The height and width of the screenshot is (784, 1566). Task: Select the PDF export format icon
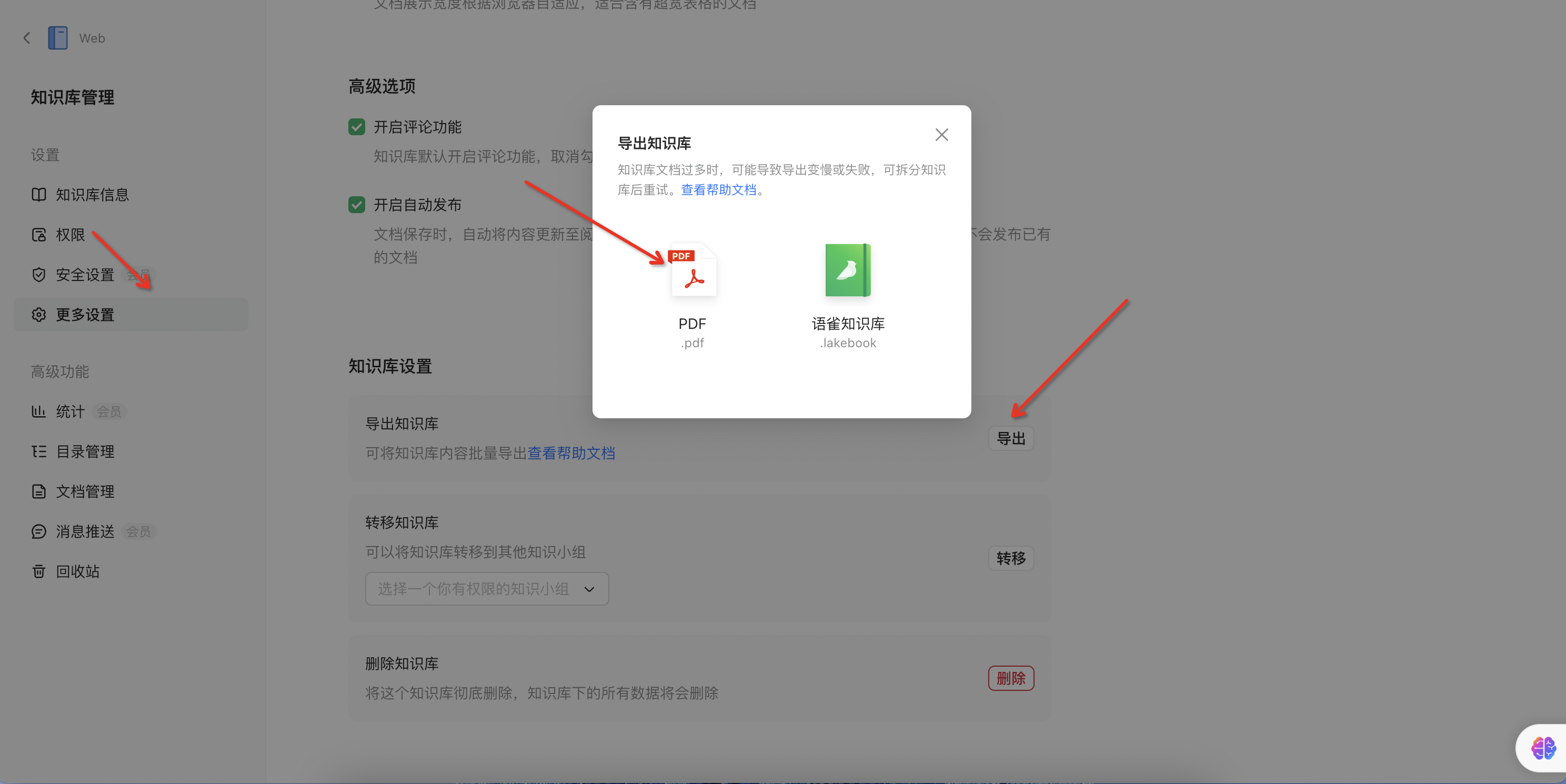pyautogui.click(x=693, y=271)
